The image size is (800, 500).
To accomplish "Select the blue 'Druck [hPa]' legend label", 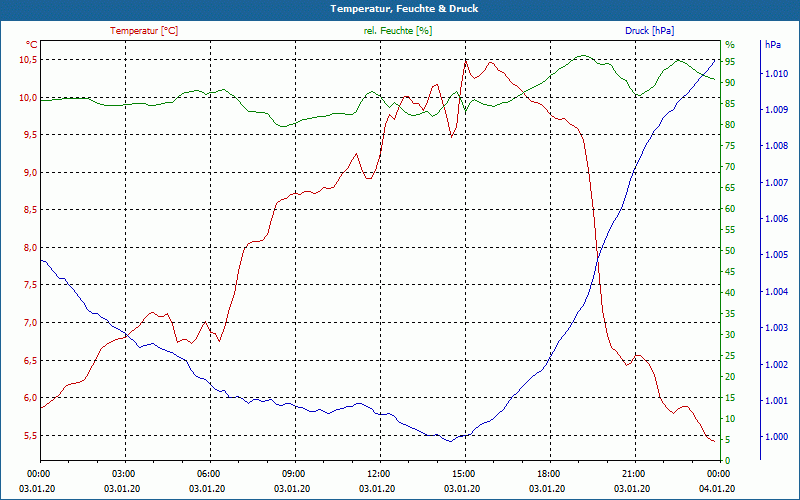I will click(649, 31).
